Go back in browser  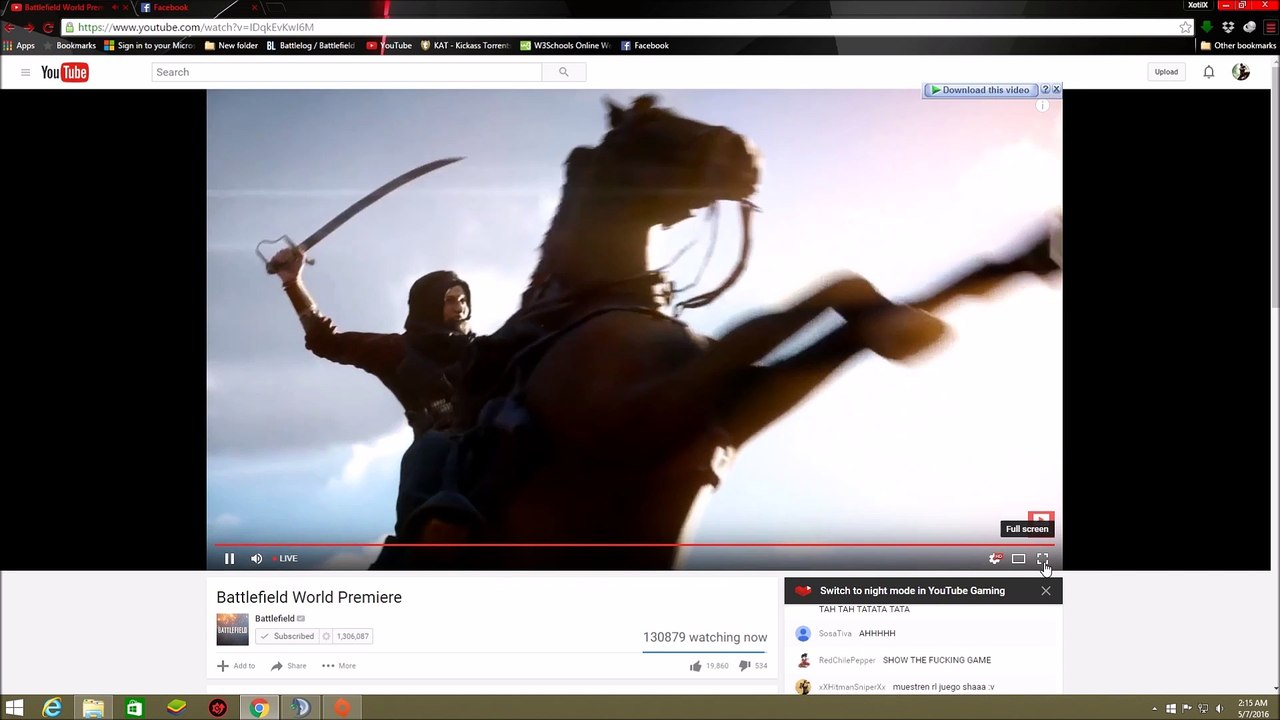[9, 27]
